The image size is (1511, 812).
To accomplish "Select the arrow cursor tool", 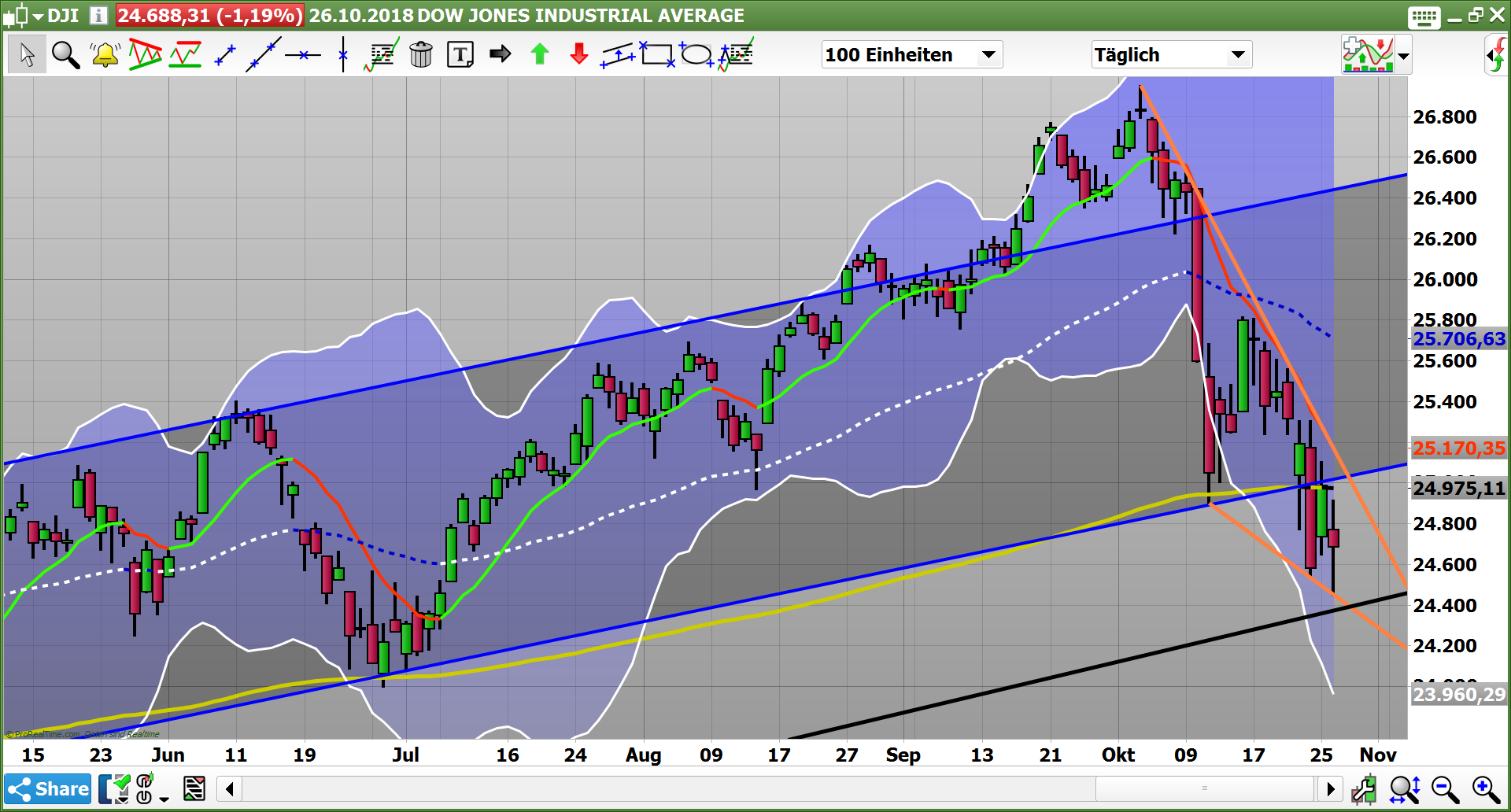I will click(x=27, y=54).
